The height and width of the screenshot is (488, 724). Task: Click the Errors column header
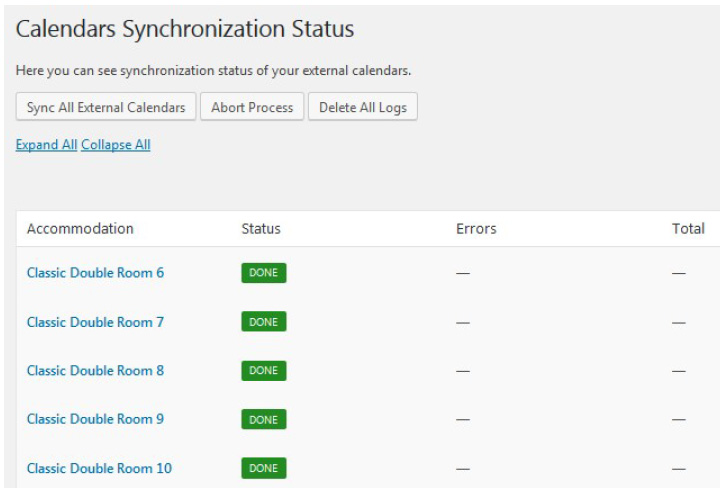[x=476, y=229]
